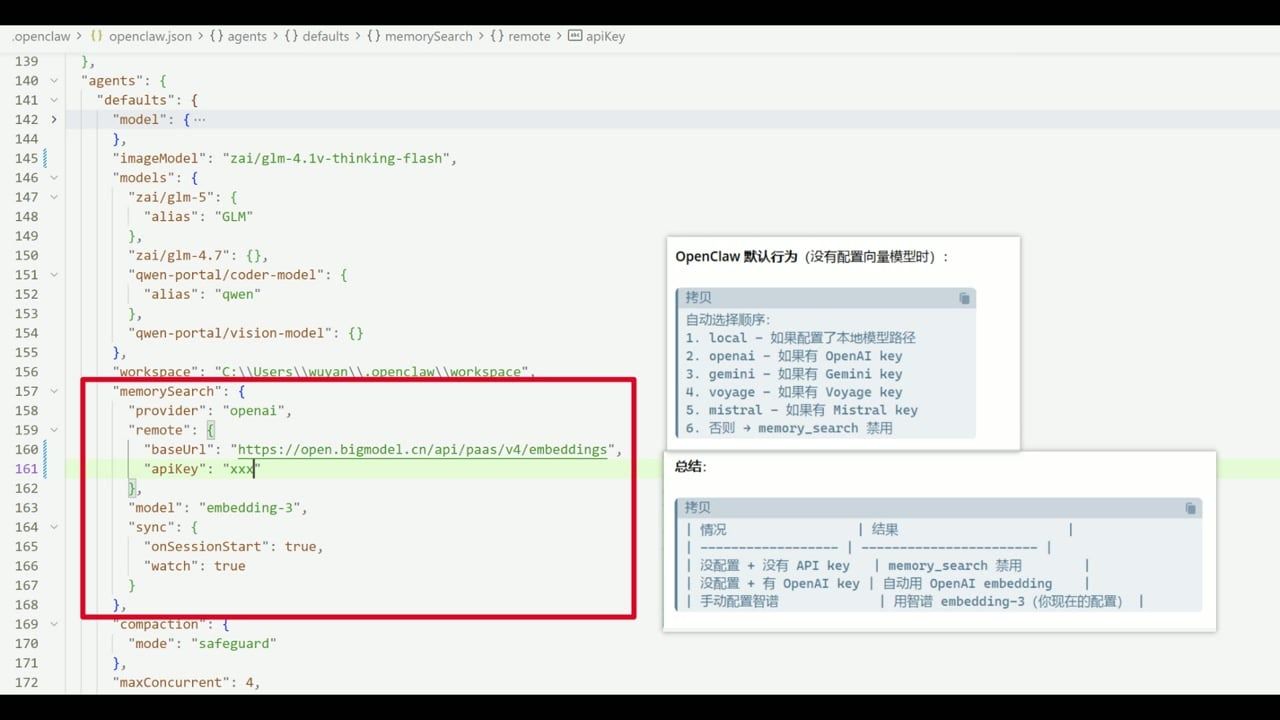The image size is (1280, 720).
Task: Expand the collapsed "model" block on line 142
Action: click(x=54, y=119)
